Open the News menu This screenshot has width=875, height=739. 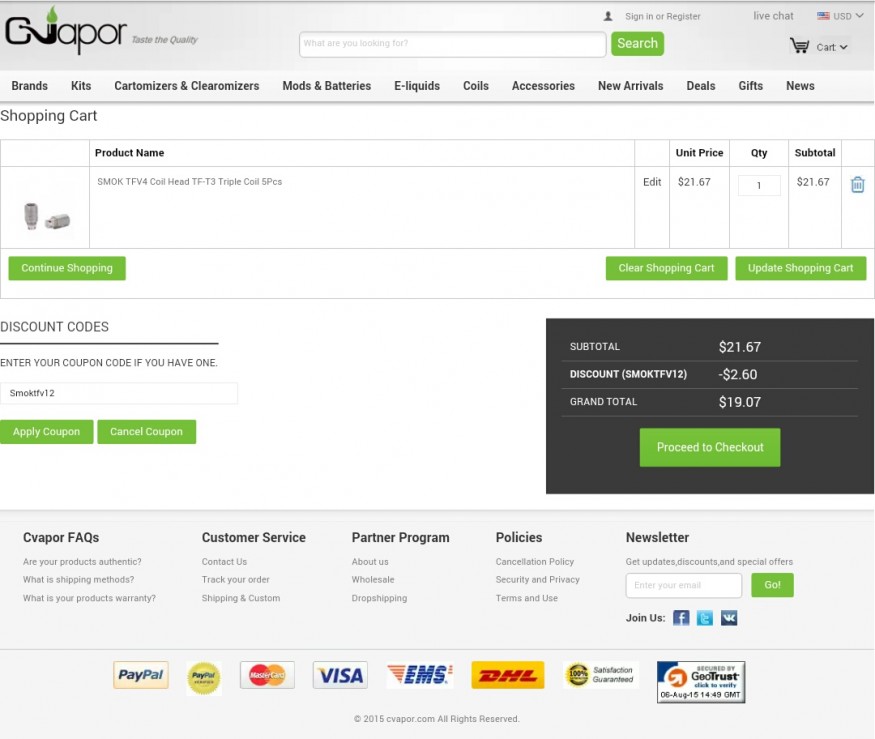click(800, 86)
